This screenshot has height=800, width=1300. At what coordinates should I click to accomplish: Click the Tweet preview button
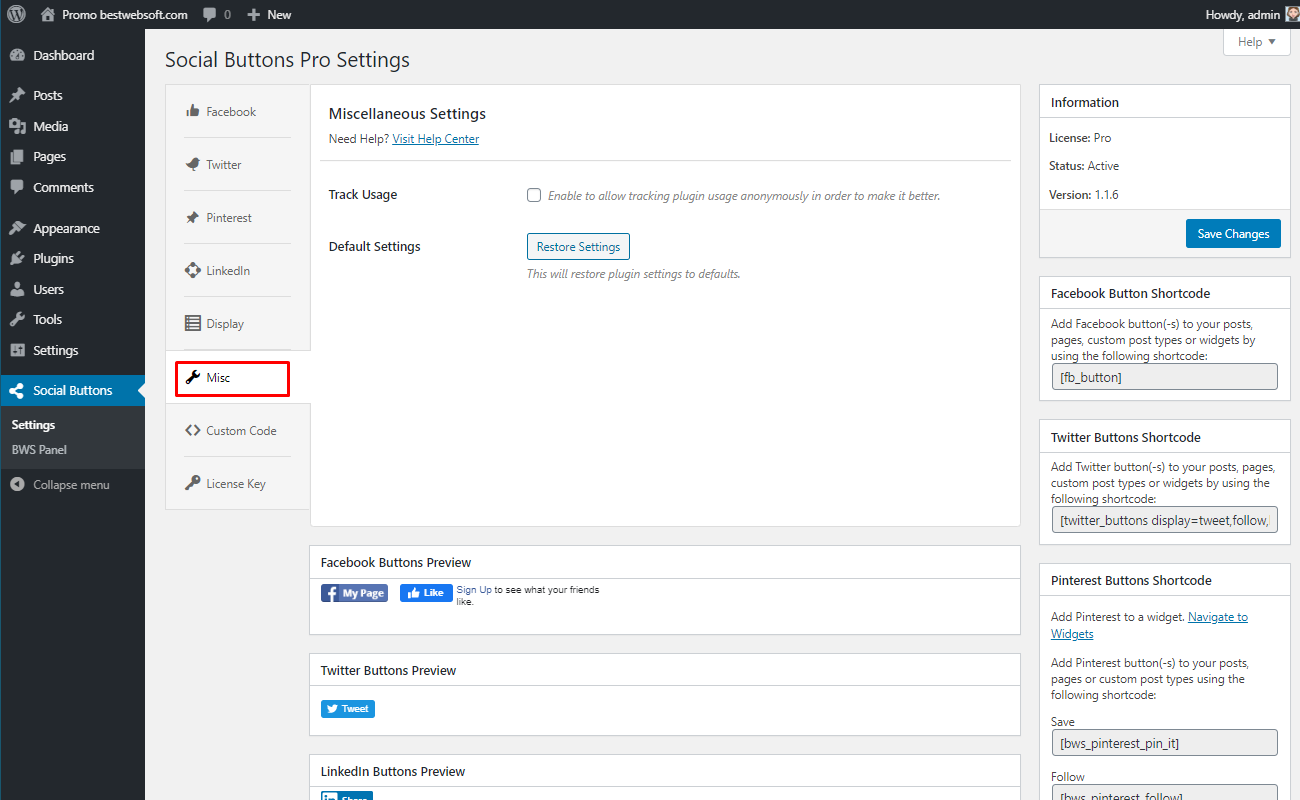point(348,709)
